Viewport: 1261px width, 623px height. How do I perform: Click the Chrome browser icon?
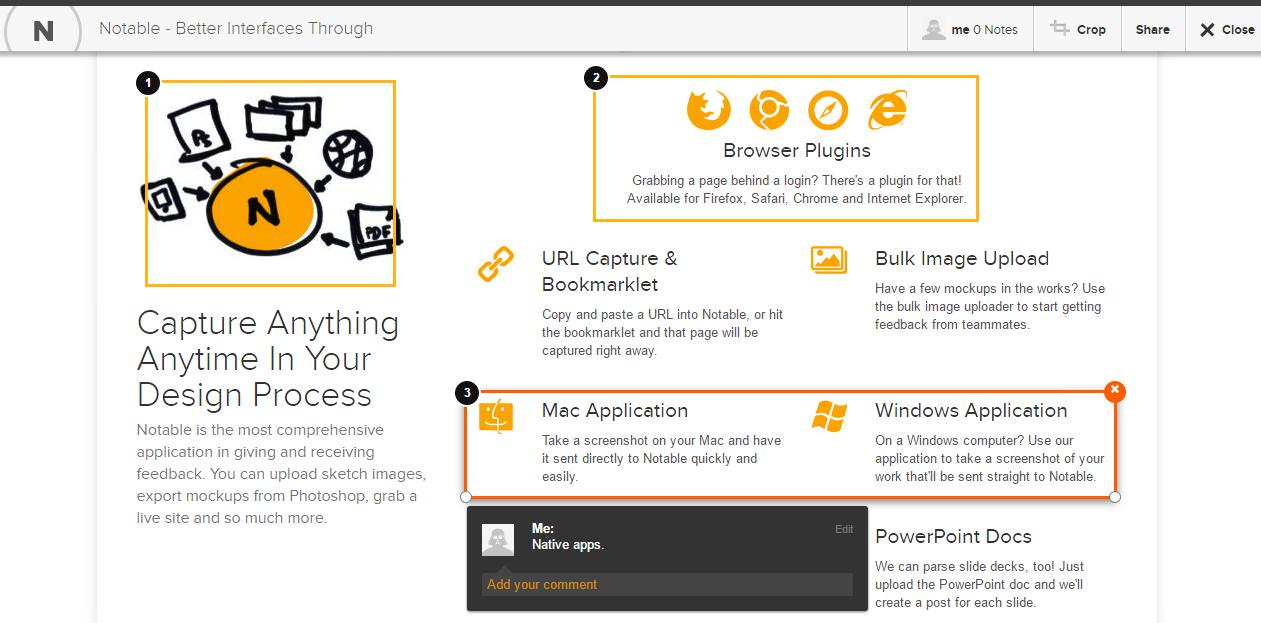tap(769, 110)
